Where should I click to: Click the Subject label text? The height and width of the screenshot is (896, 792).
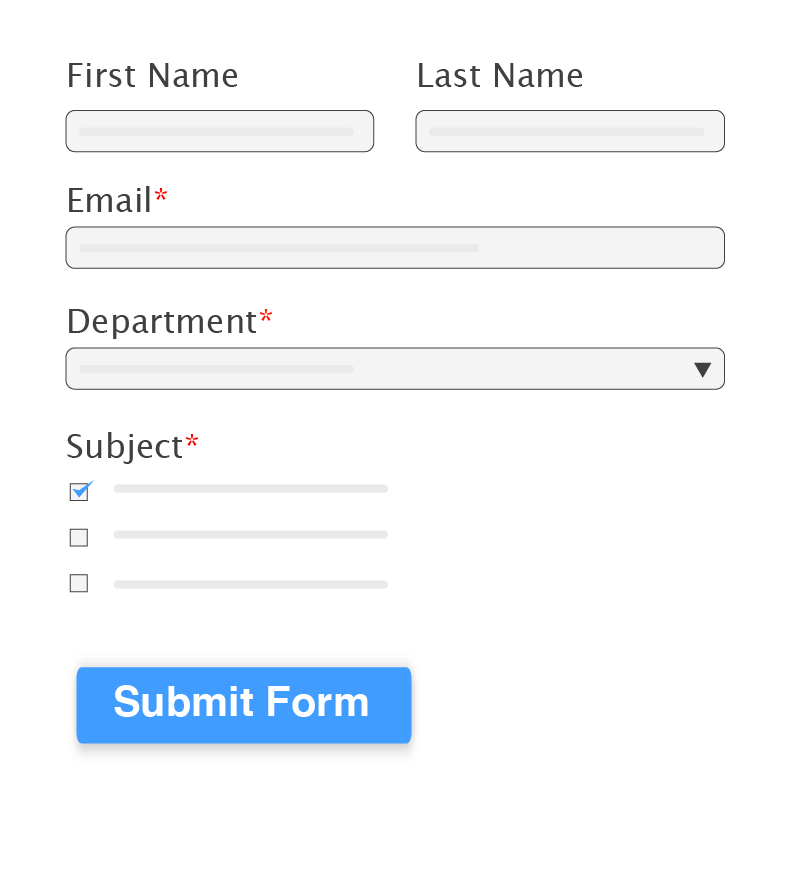[x=124, y=446]
